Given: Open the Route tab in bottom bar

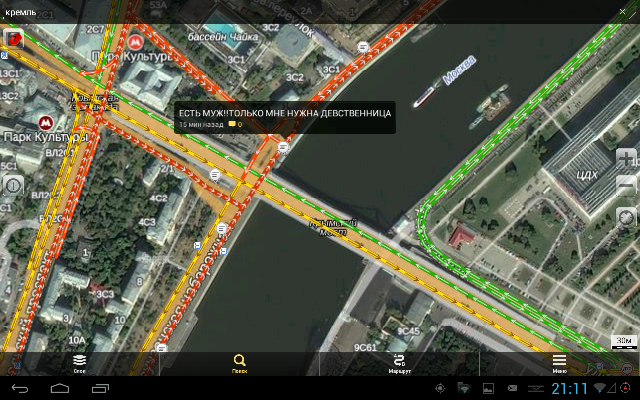Looking at the screenshot, I should point(400,363).
